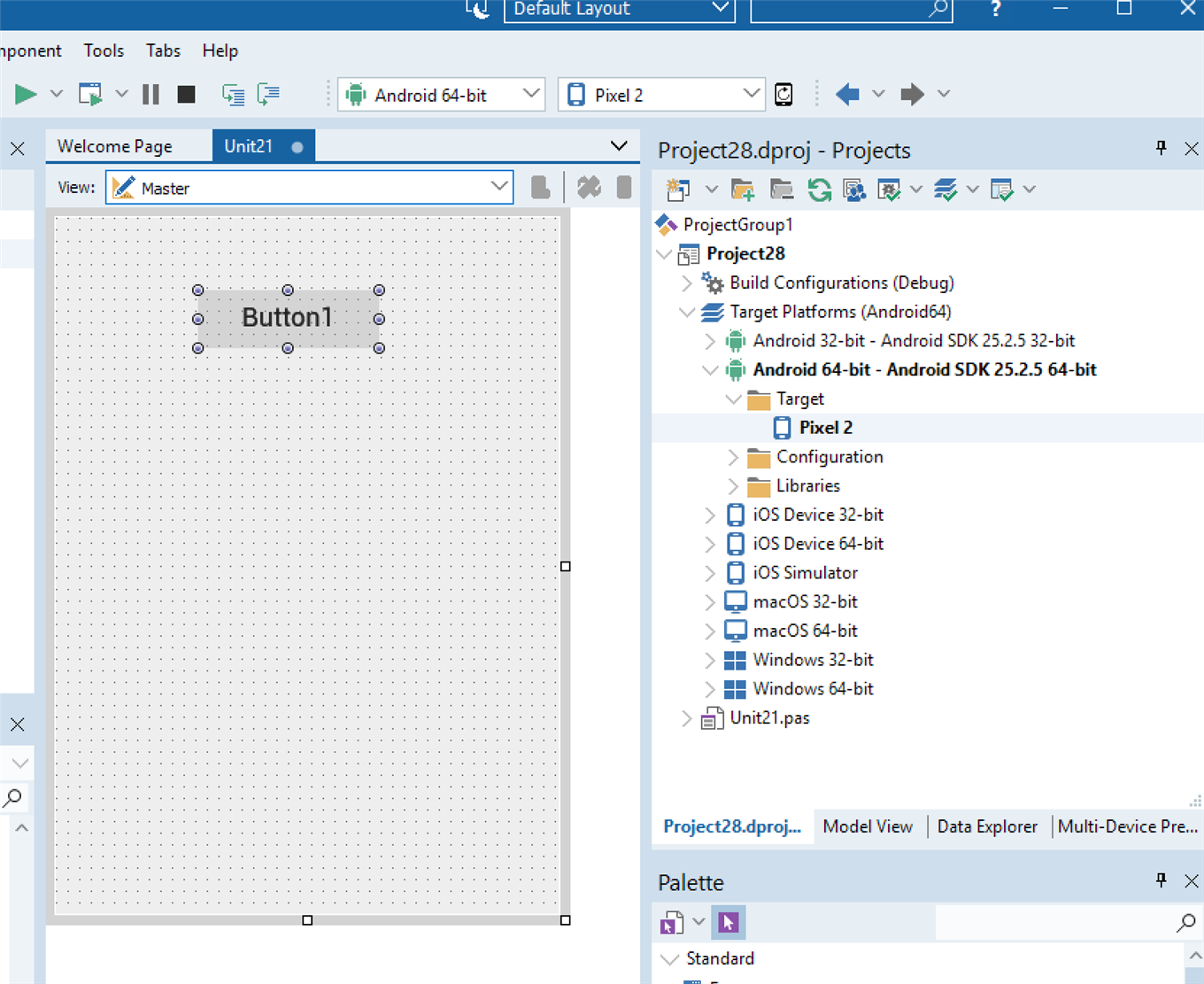The image size is (1204, 984).
Task: Pin the Projects panel
Action: coord(1162,148)
